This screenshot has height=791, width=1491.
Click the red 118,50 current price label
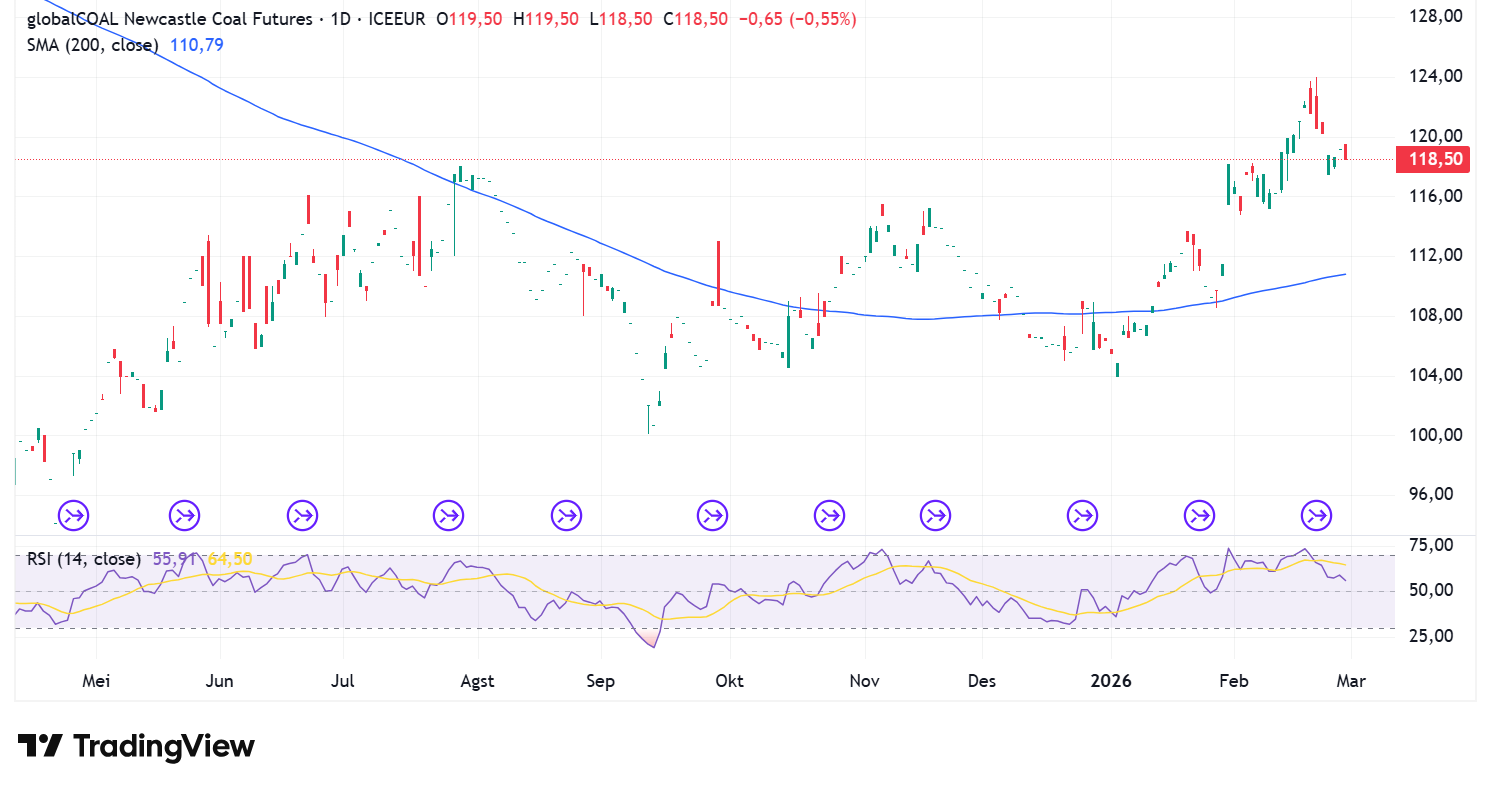[x=1436, y=159]
